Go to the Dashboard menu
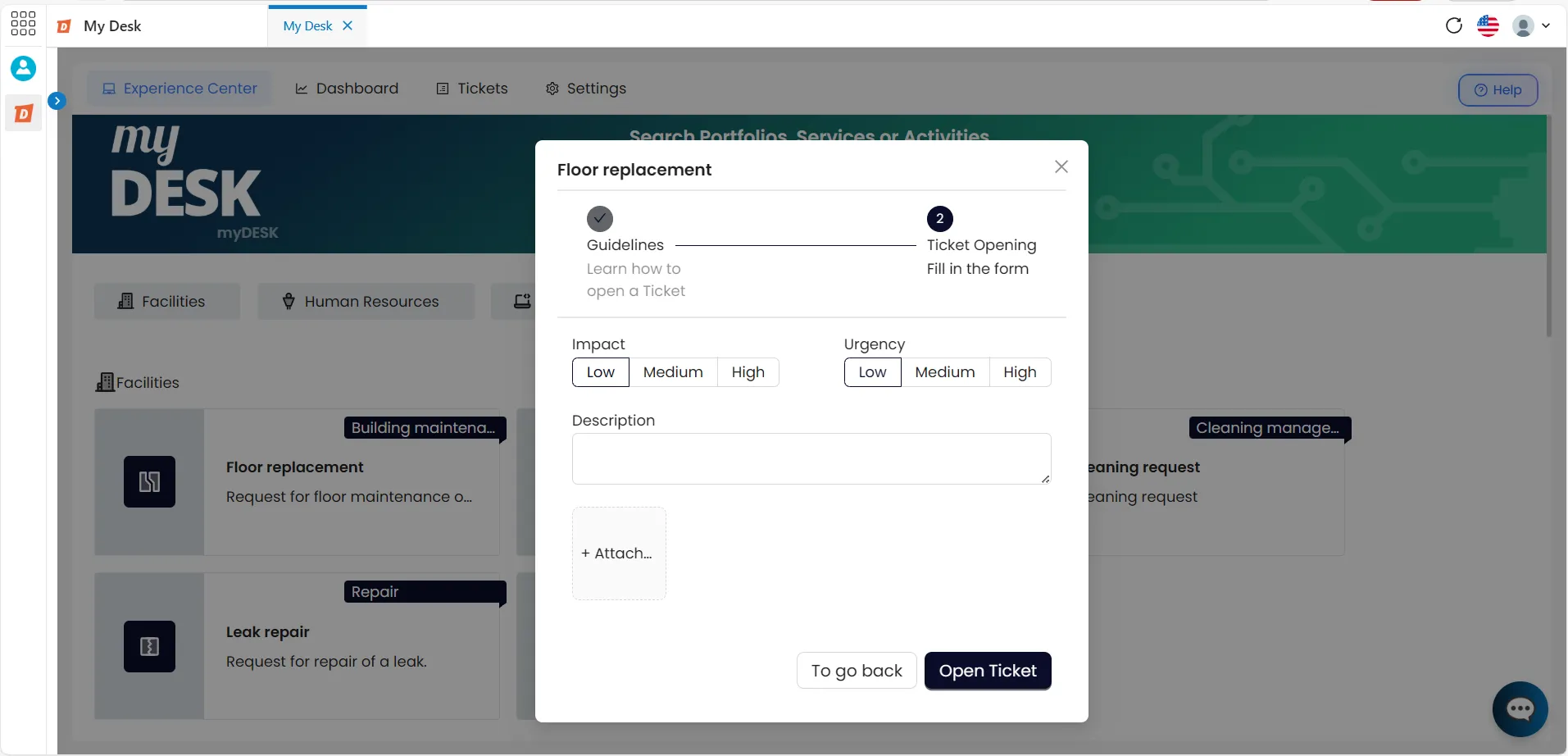 [347, 89]
